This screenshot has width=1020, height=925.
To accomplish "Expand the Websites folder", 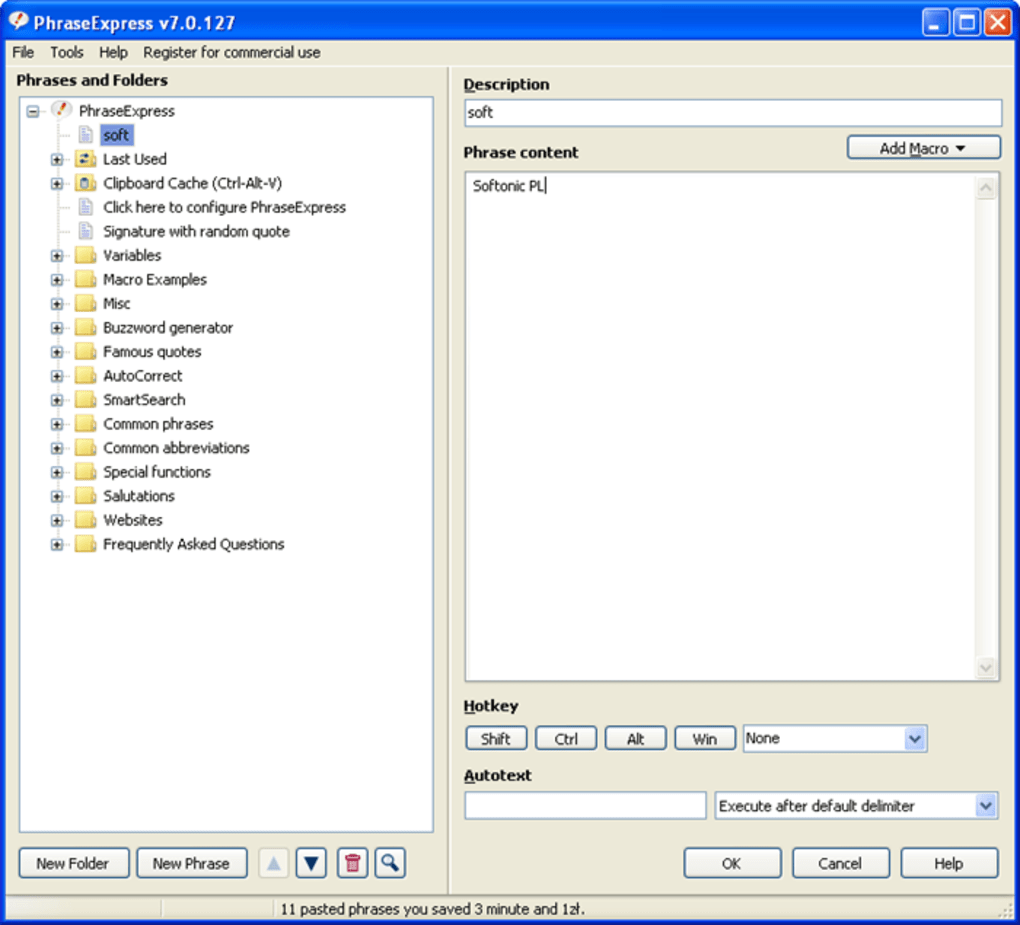I will [x=57, y=520].
